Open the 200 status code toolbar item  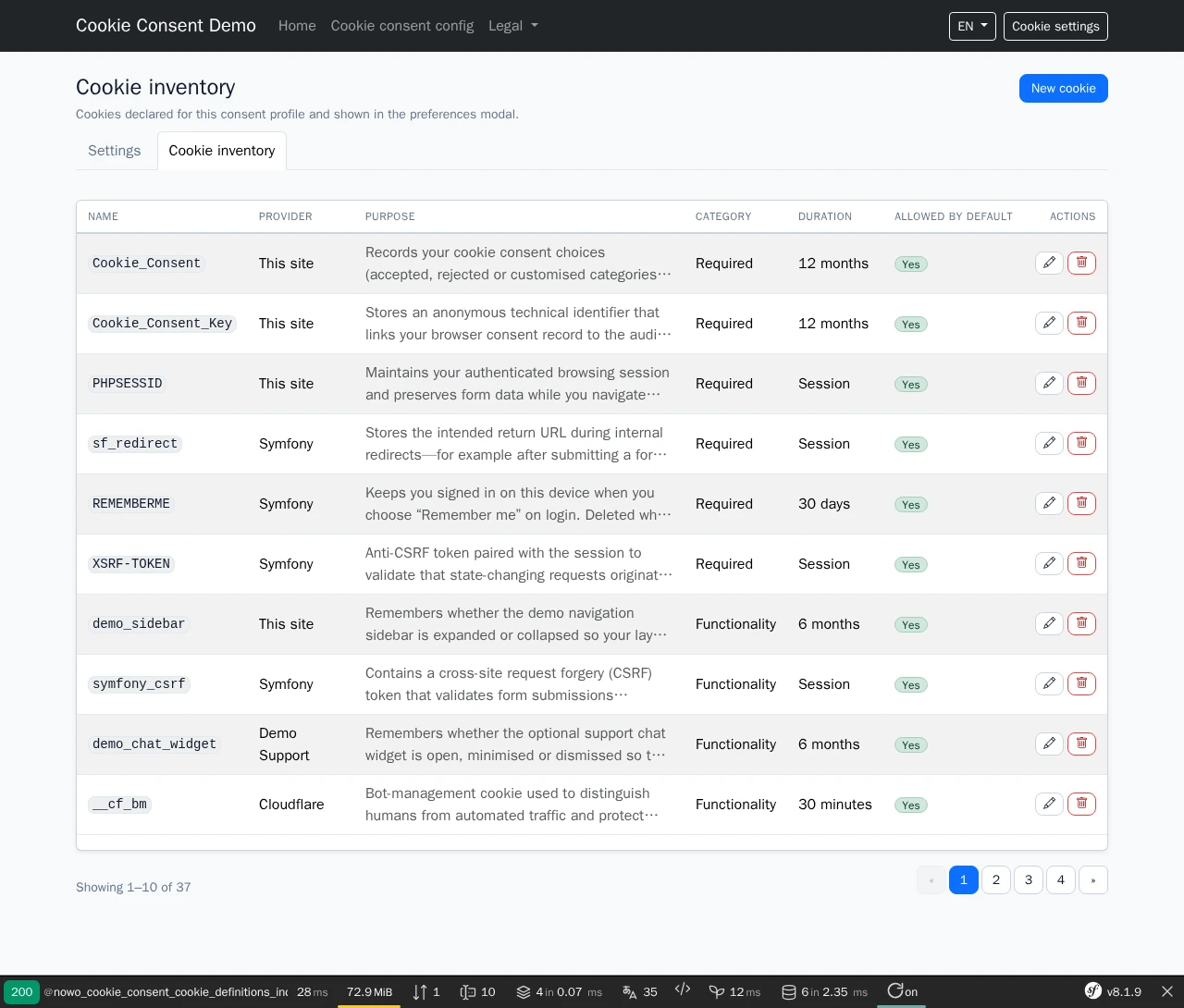click(21, 991)
